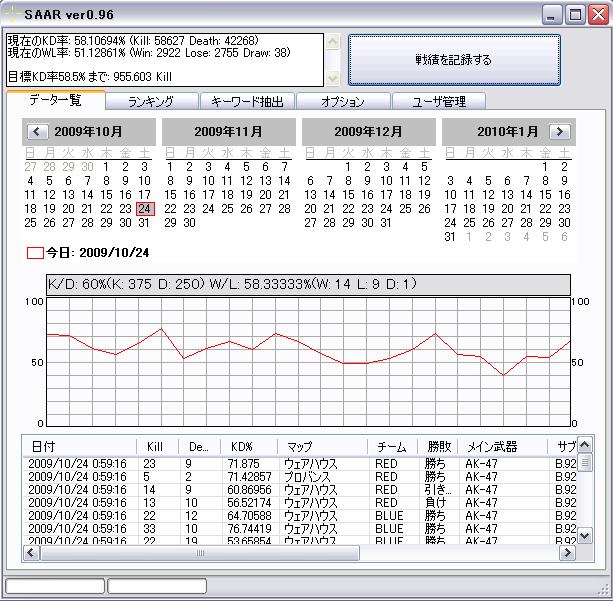Select grayed date 6 after January 31
This screenshot has height=601, width=613.
564,237
